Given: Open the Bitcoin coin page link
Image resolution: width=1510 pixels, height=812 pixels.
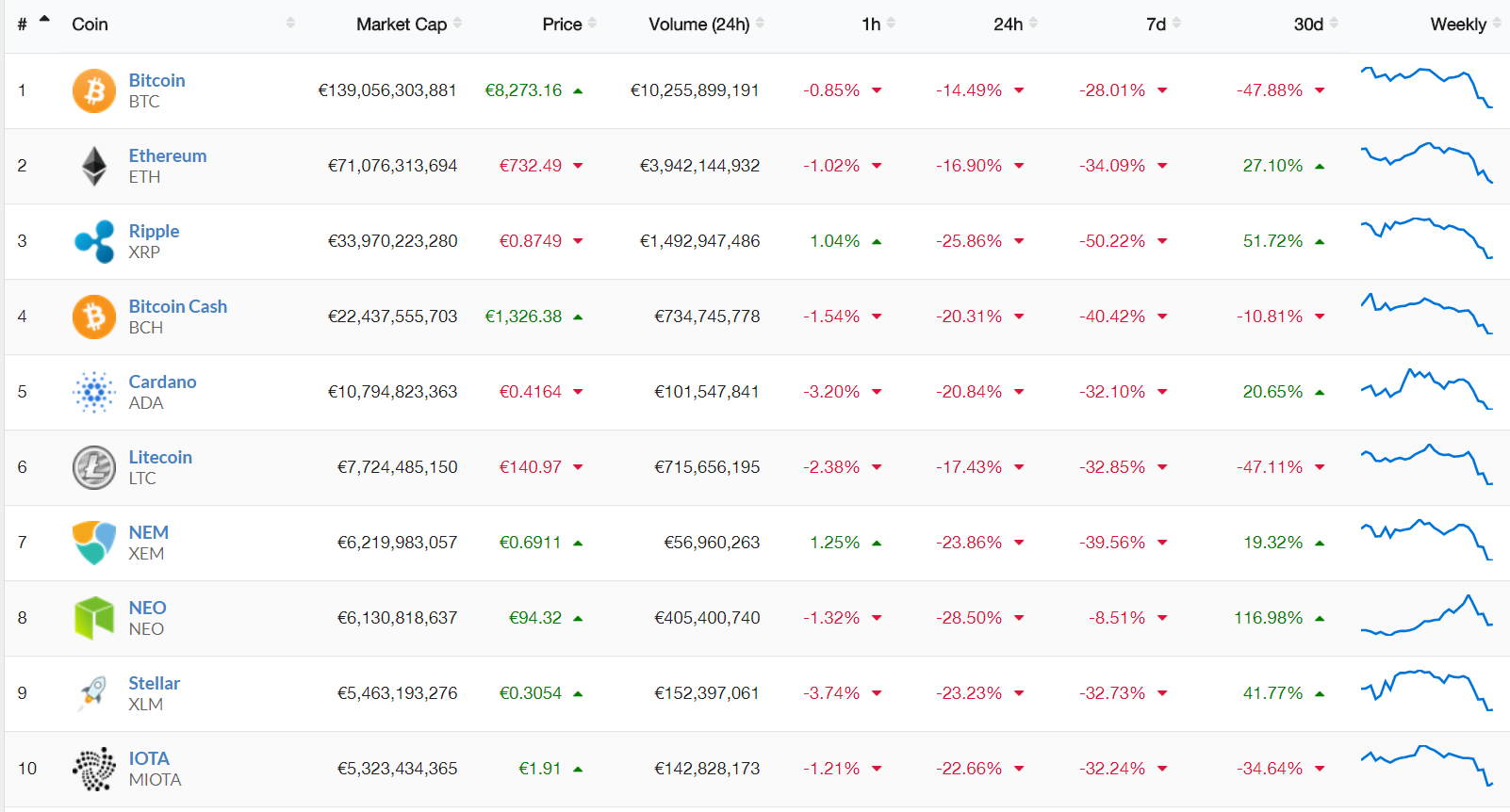Looking at the screenshot, I should point(156,81).
